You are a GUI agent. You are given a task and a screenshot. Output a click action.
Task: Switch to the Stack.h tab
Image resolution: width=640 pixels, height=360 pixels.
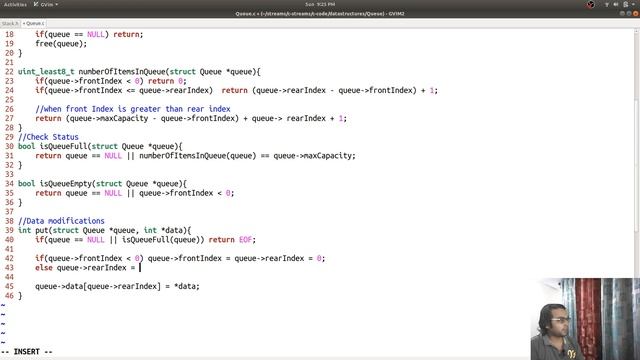tap(10, 23)
